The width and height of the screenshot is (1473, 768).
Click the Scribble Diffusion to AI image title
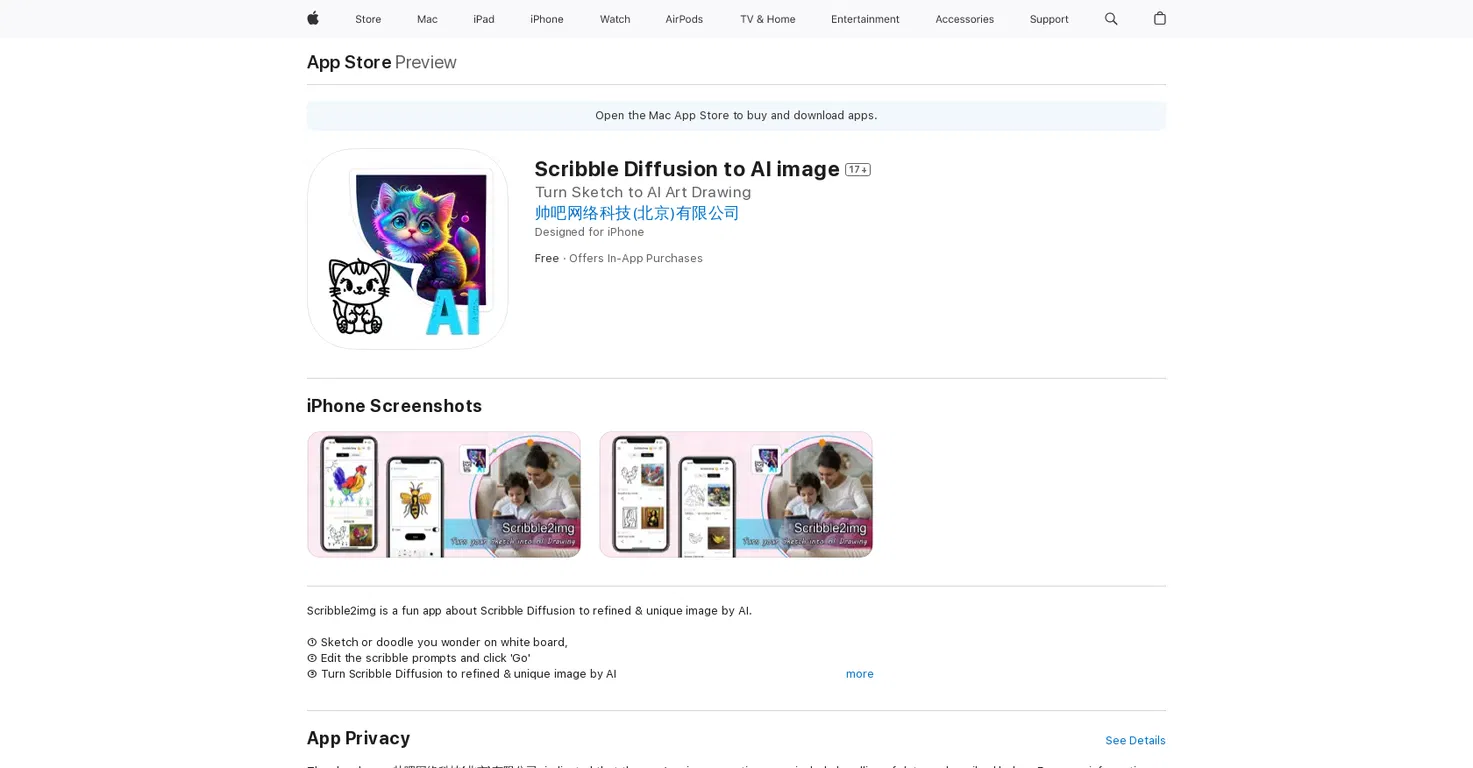[687, 169]
